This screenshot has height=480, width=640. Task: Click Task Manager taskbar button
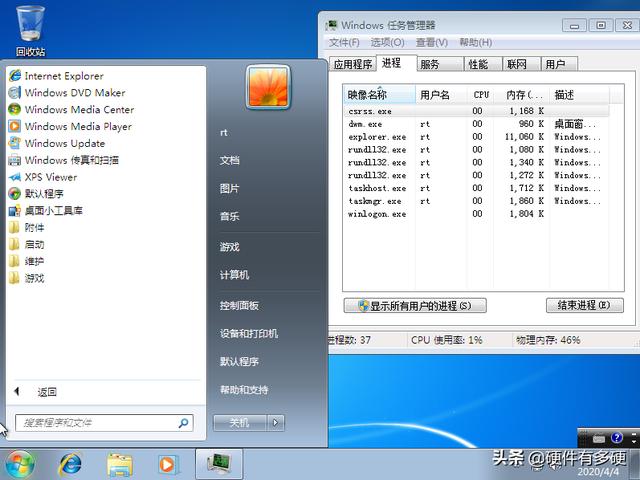pyautogui.click(x=219, y=464)
